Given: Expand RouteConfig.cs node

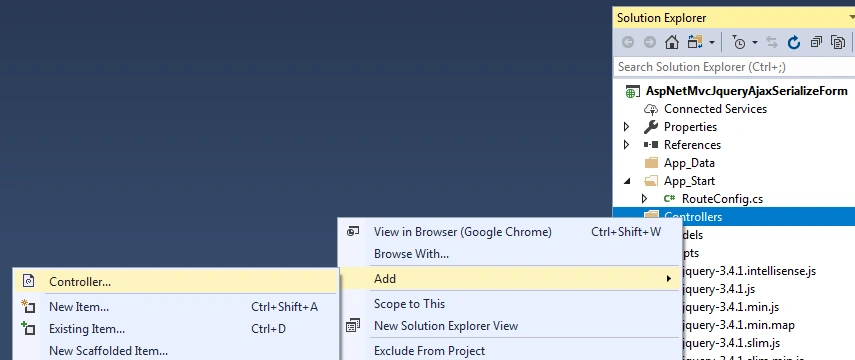Looking at the screenshot, I should 645,199.
